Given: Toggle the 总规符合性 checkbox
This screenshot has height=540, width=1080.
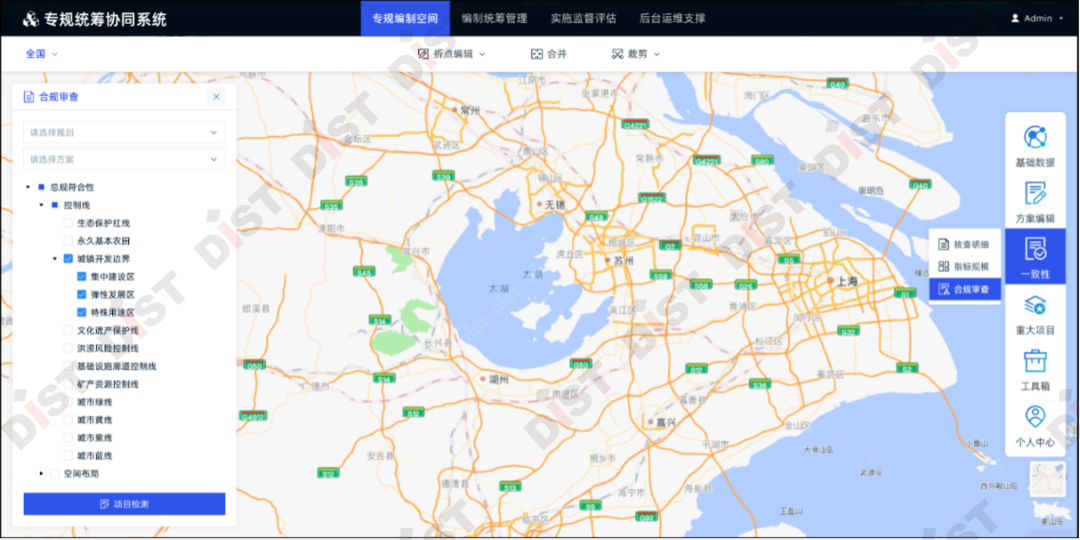Looking at the screenshot, I should (x=41, y=187).
